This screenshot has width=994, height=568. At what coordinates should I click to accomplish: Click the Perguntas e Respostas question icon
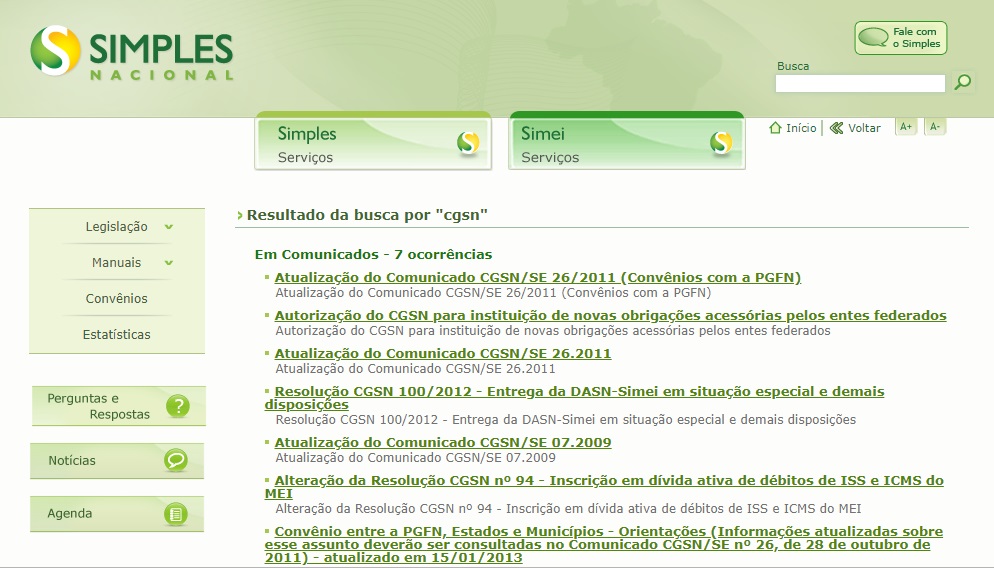[x=178, y=406]
